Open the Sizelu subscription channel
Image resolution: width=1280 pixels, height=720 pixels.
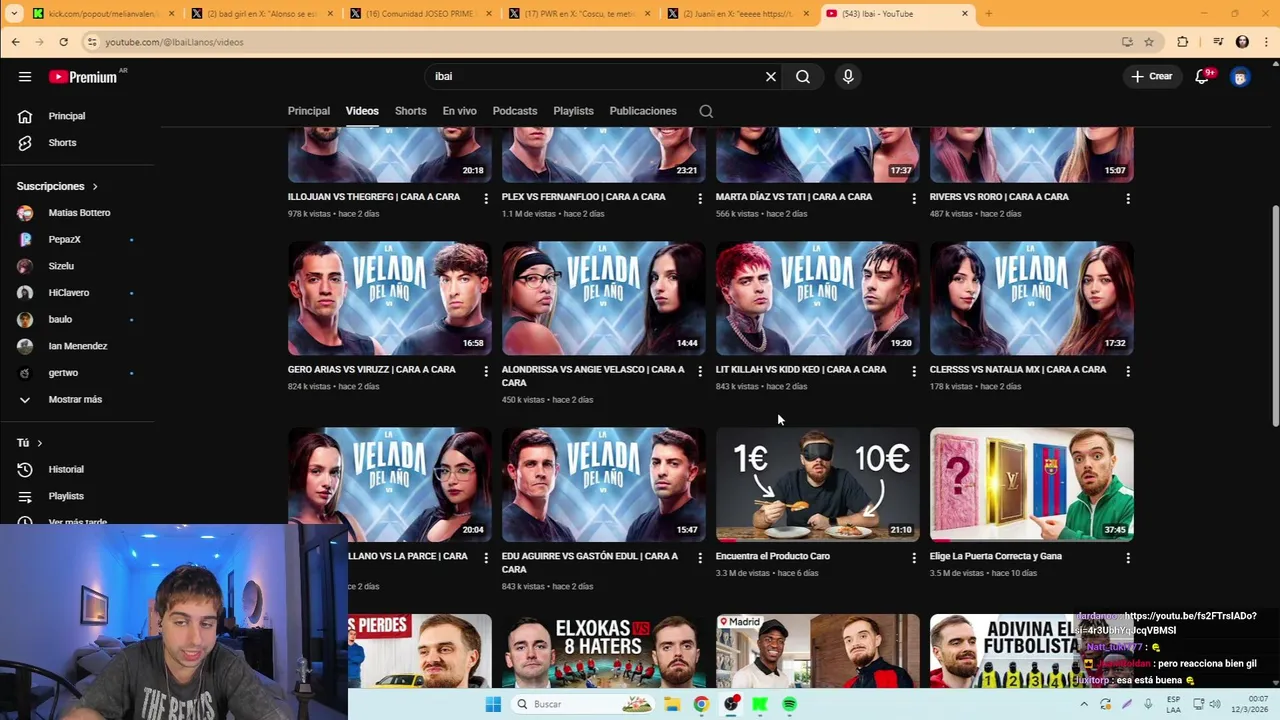61,266
